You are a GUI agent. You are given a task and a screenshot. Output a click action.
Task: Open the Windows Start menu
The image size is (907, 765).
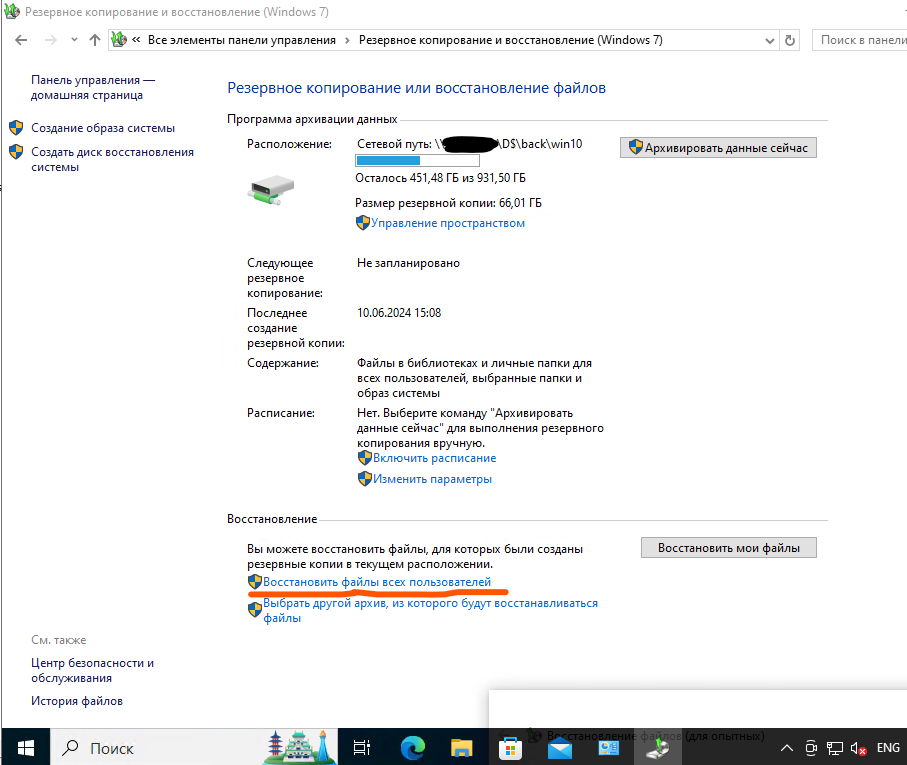point(25,748)
